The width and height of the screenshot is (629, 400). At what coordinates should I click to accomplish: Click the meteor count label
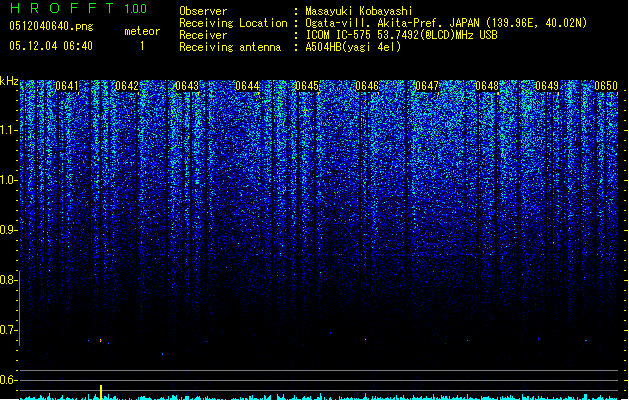[142, 31]
